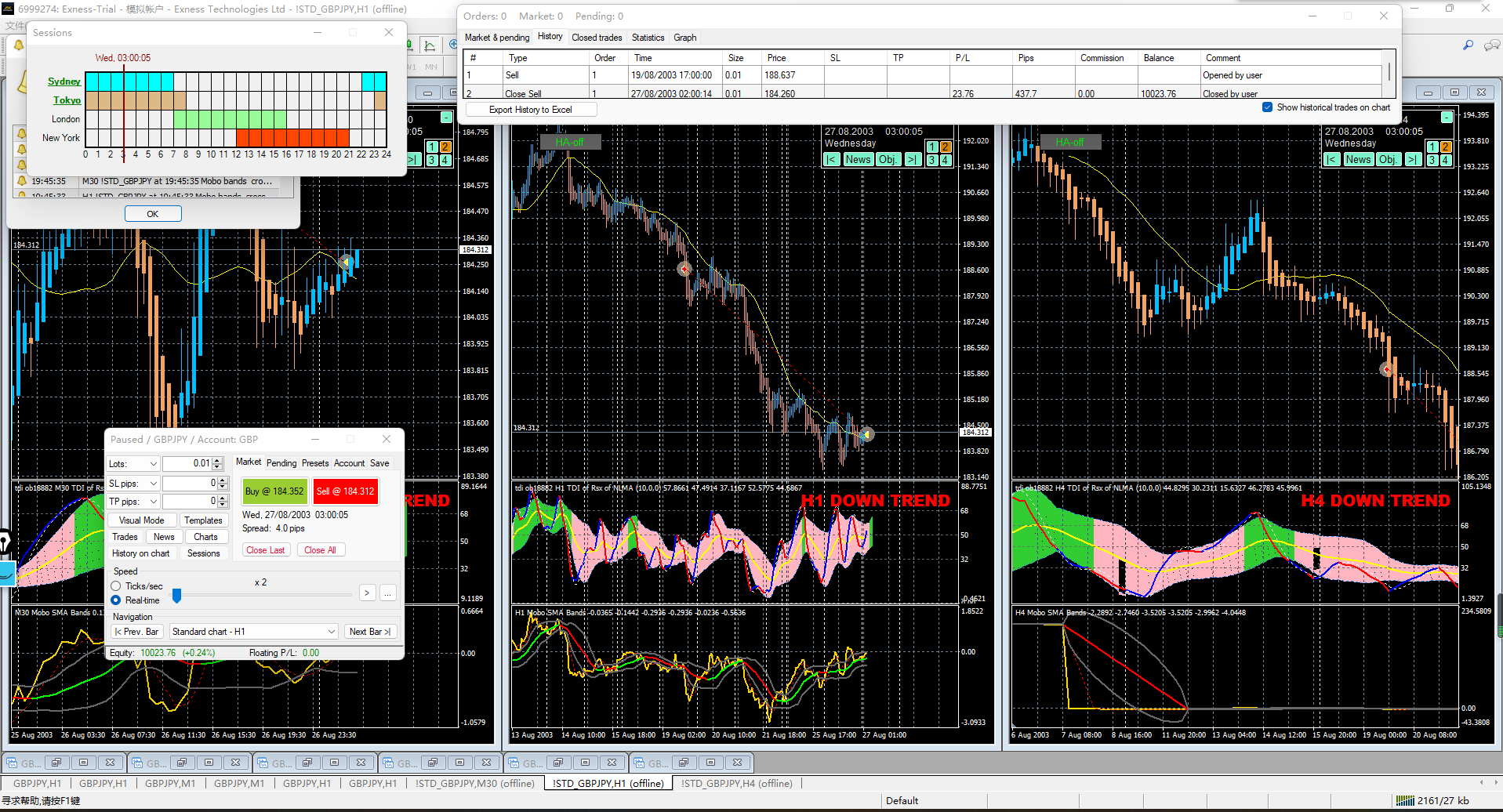Click the Close All button
The height and width of the screenshot is (812, 1503).
(x=320, y=550)
